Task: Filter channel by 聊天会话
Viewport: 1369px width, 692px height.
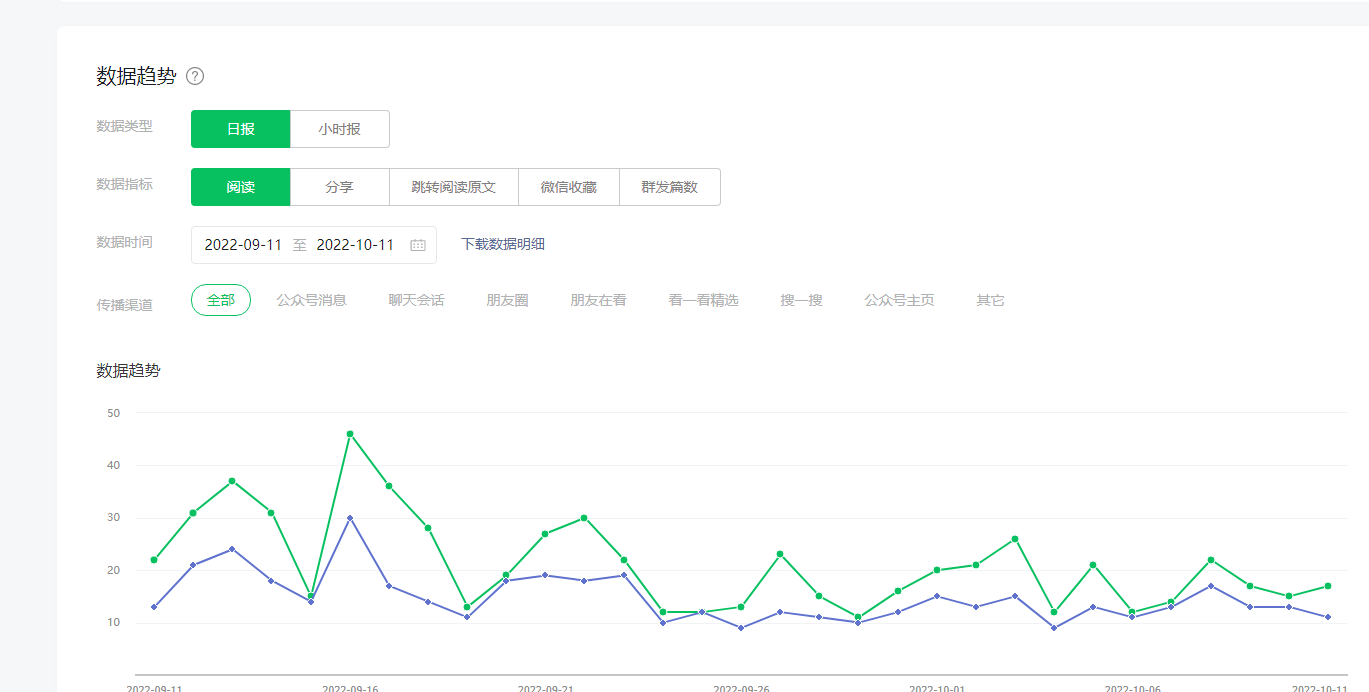Action: [x=417, y=300]
